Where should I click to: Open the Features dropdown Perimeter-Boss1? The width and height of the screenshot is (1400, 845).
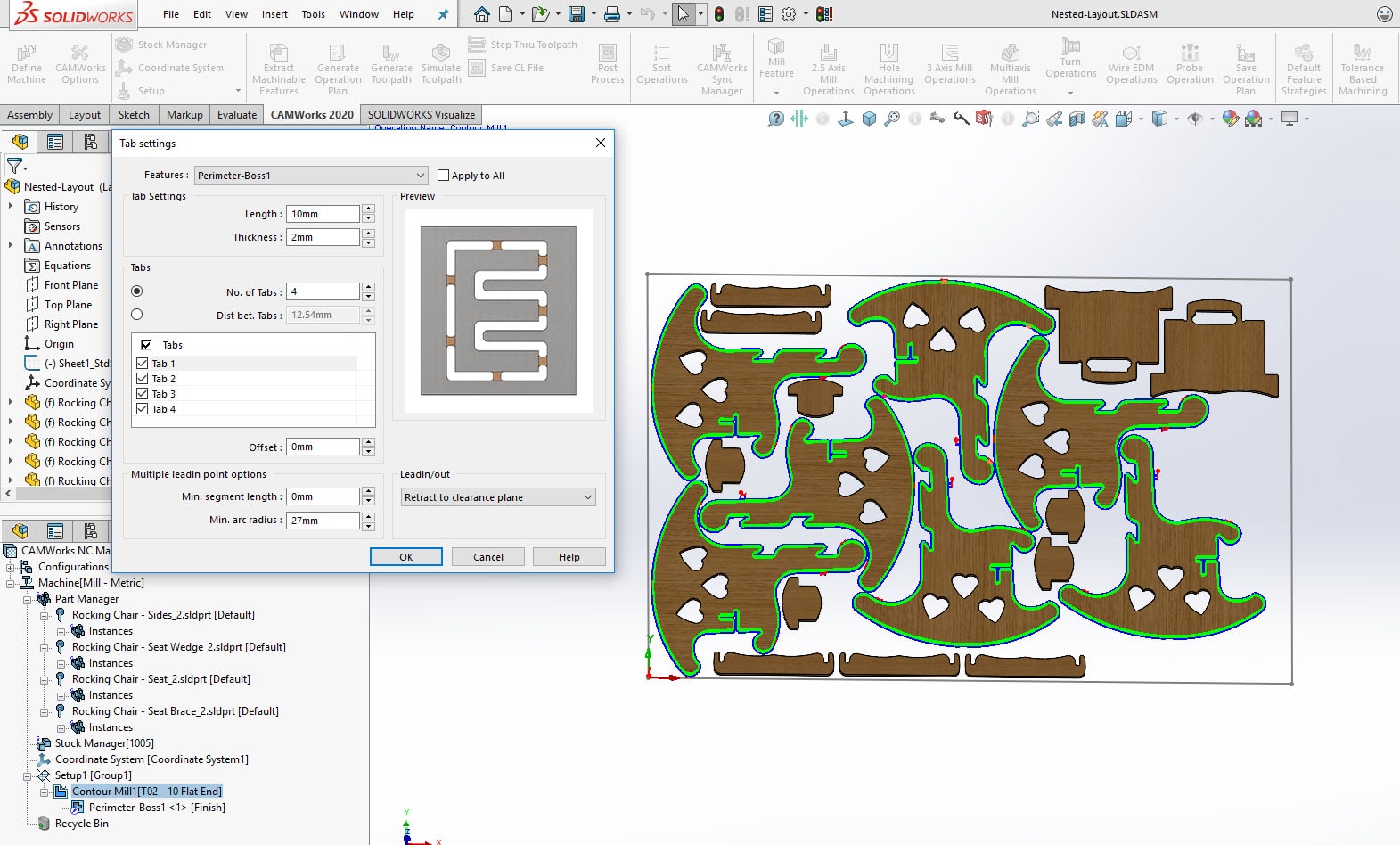[311, 176]
